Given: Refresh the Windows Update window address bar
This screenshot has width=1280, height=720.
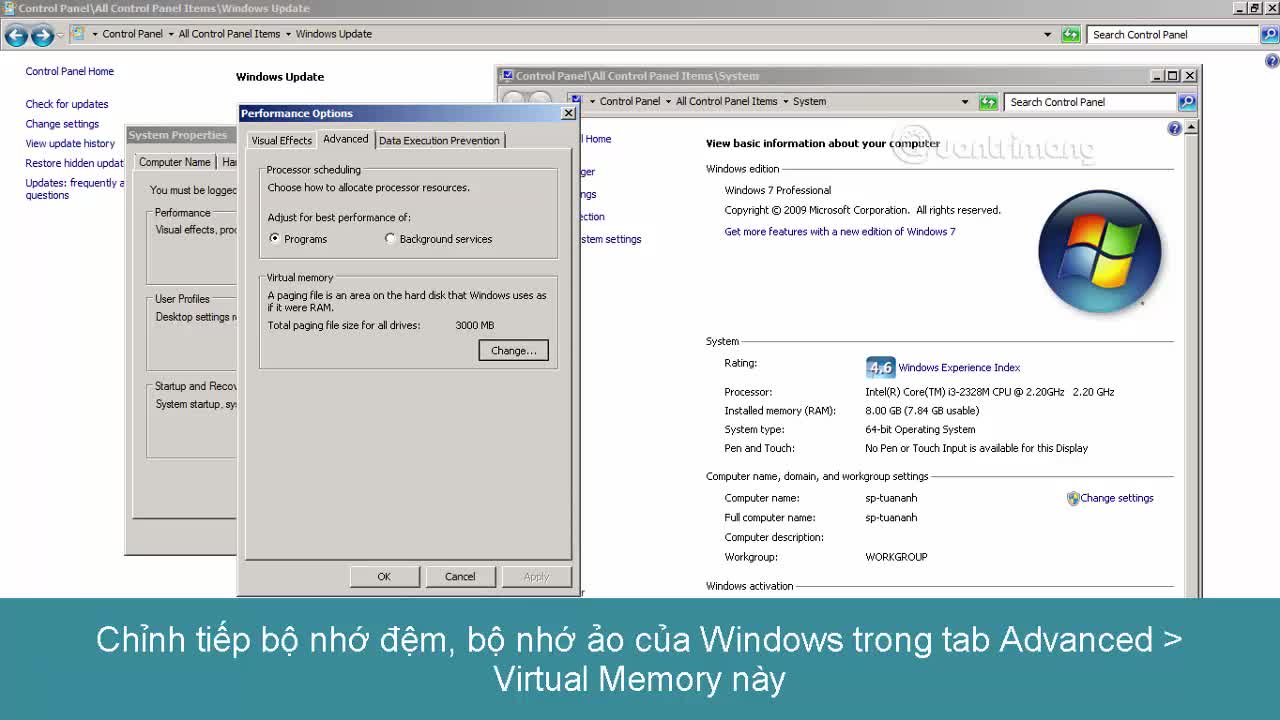Looking at the screenshot, I should [x=1071, y=34].
